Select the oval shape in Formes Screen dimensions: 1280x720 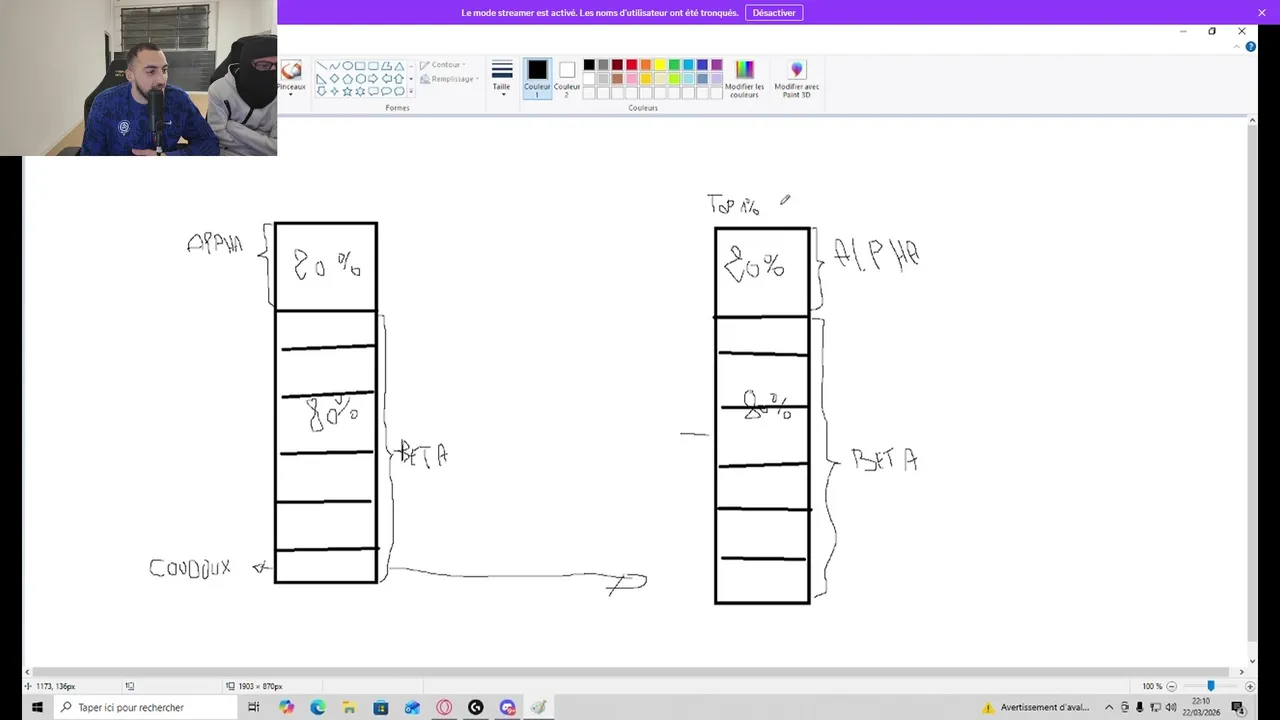(347, 66)
